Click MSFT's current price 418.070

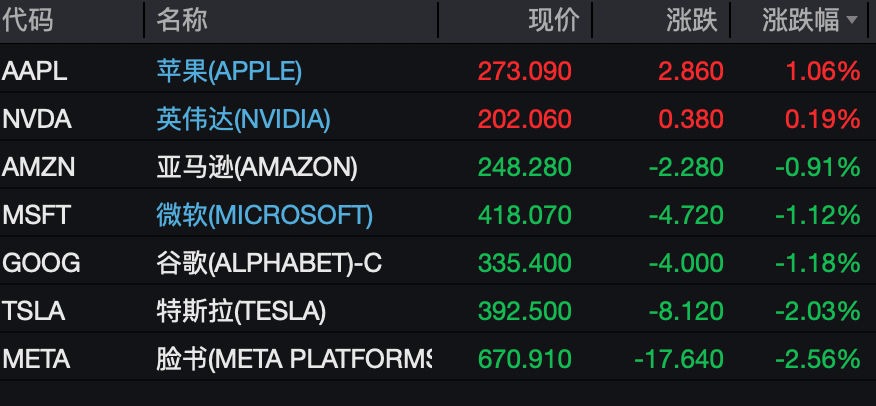(x=524, y=214)
